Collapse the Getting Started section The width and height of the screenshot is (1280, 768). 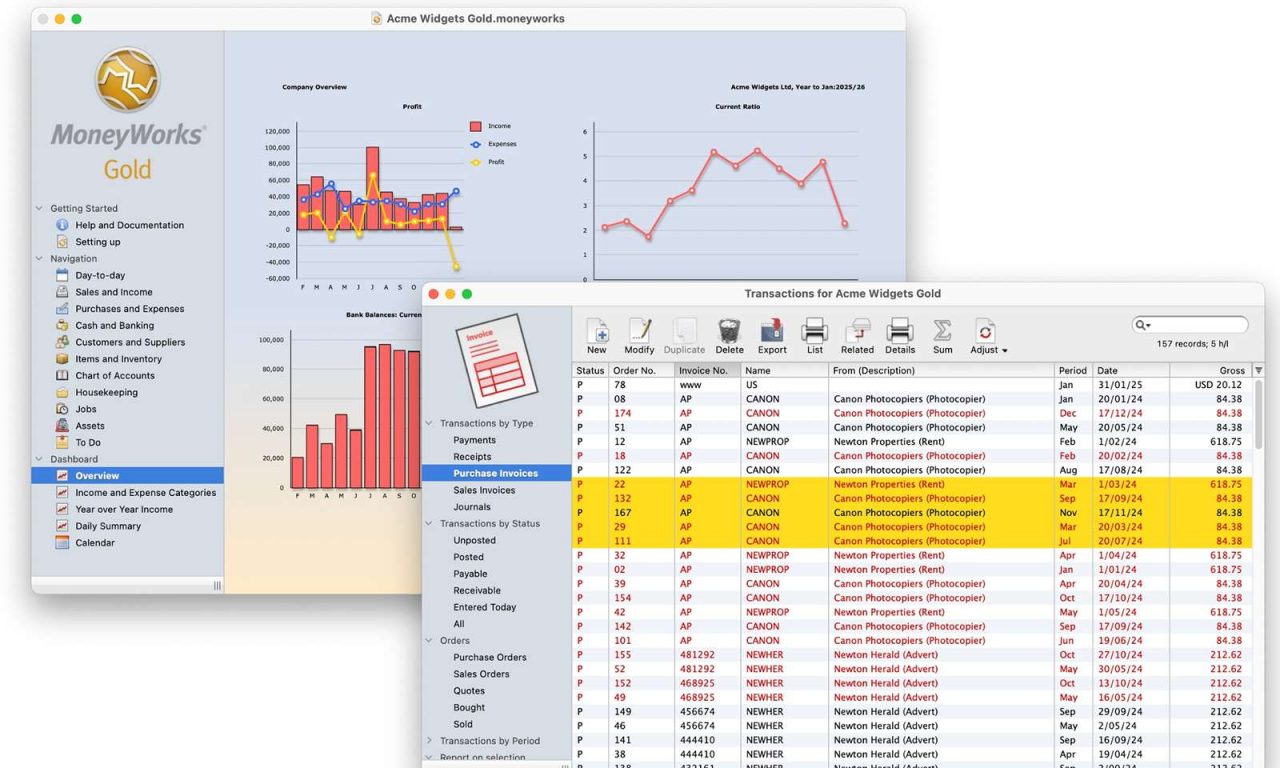40,209
